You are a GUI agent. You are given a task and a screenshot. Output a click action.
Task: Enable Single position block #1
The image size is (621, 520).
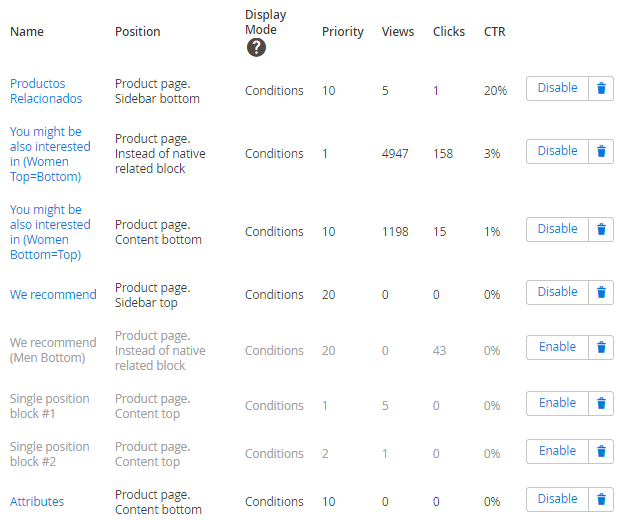pyautogui.click(x=557, y=403)
